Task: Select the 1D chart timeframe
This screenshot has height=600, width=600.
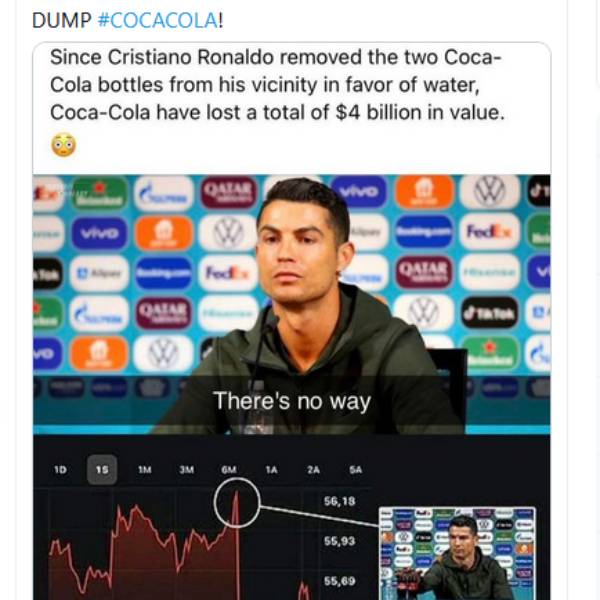Action: tap(60, 469)
